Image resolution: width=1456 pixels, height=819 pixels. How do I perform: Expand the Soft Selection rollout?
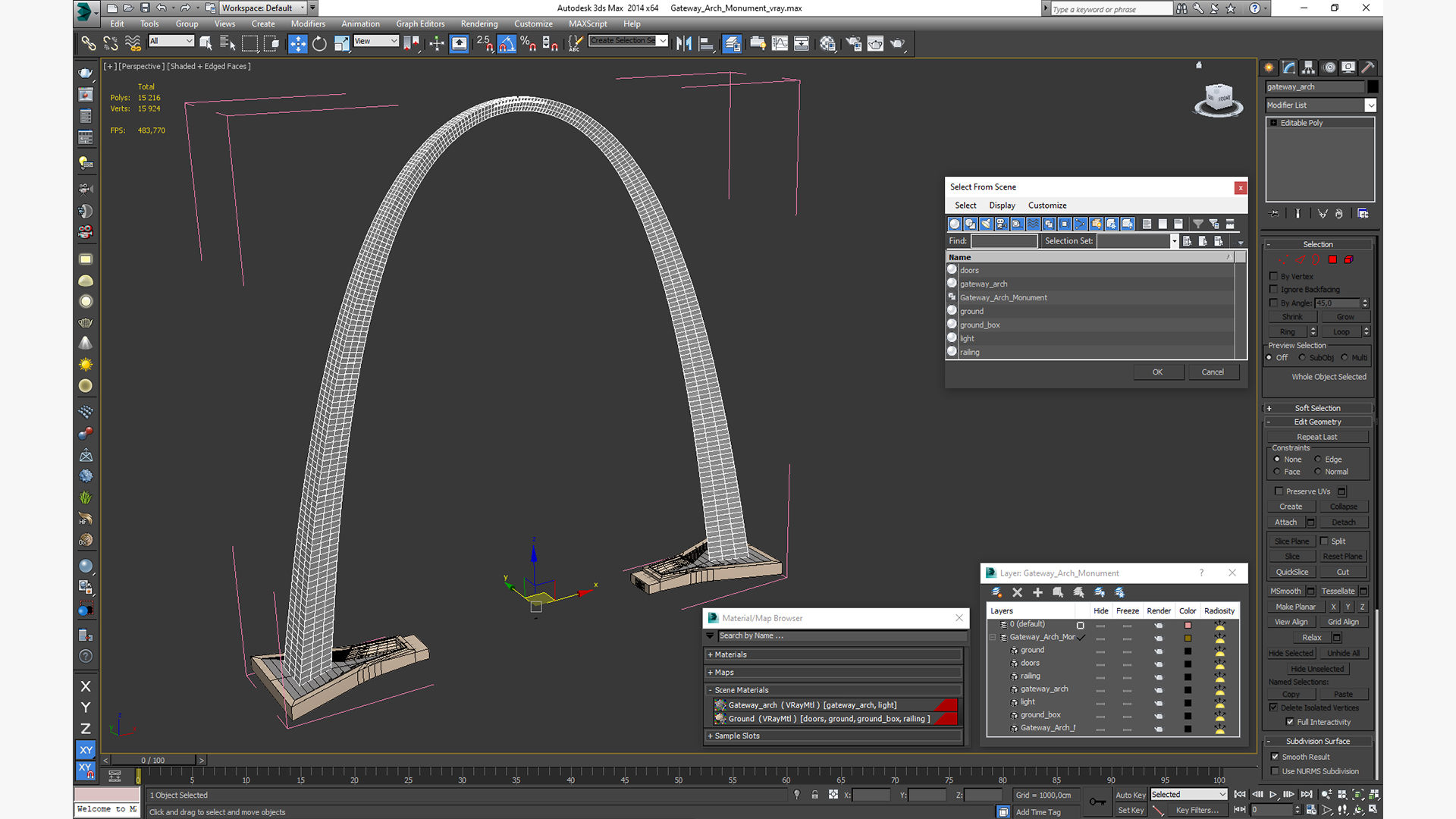pos(1317,408)
